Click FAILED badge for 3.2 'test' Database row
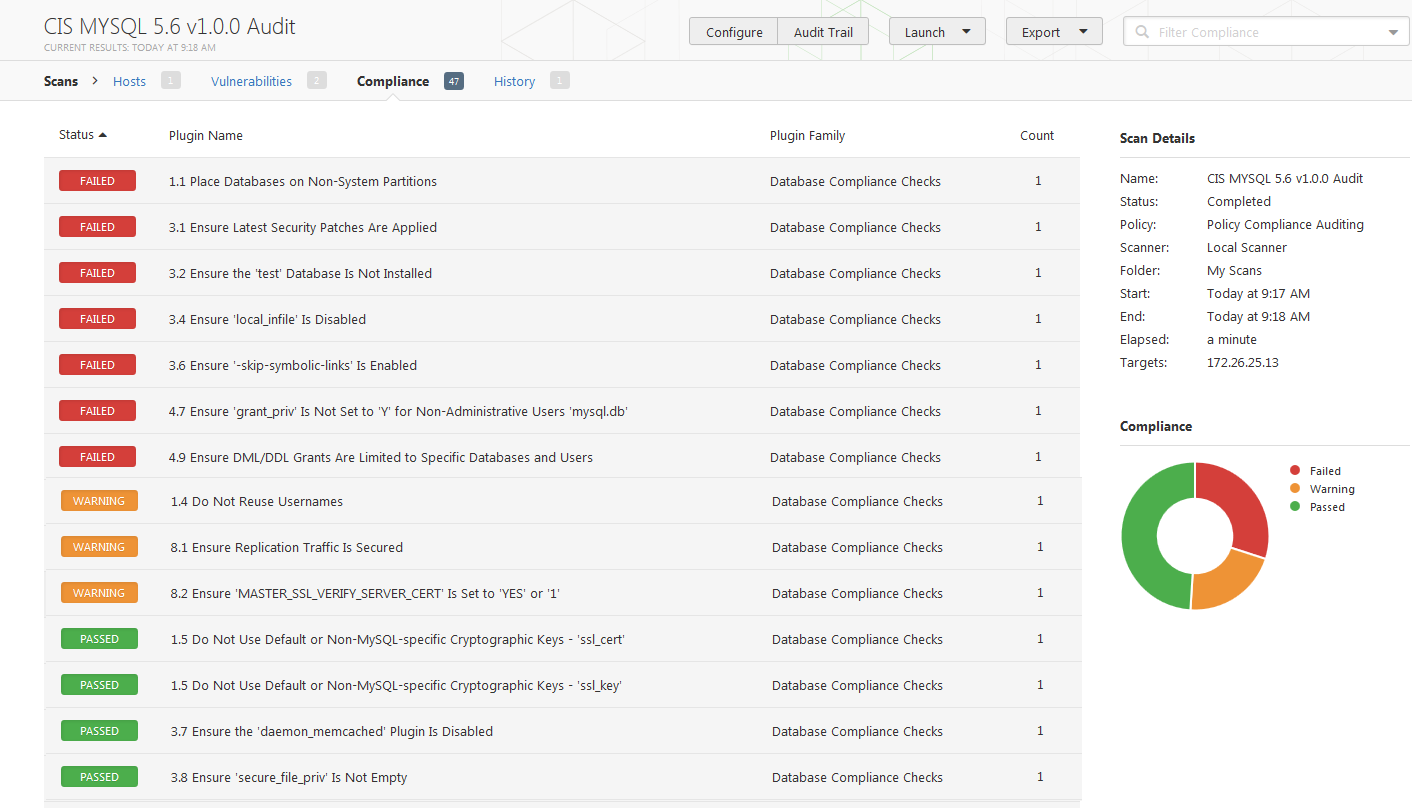Viewport: 1416px width, 808px height. click(x=97, y=273)
